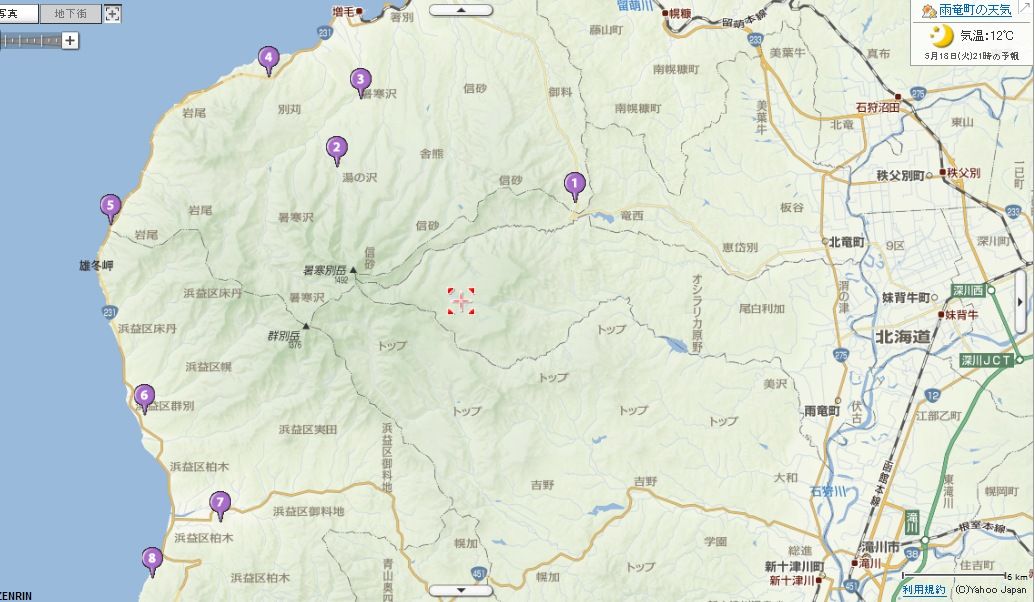This screenshot has width=1035, height=602.
Task: Toggle the crosshair center marker icon
Action: 113,13
